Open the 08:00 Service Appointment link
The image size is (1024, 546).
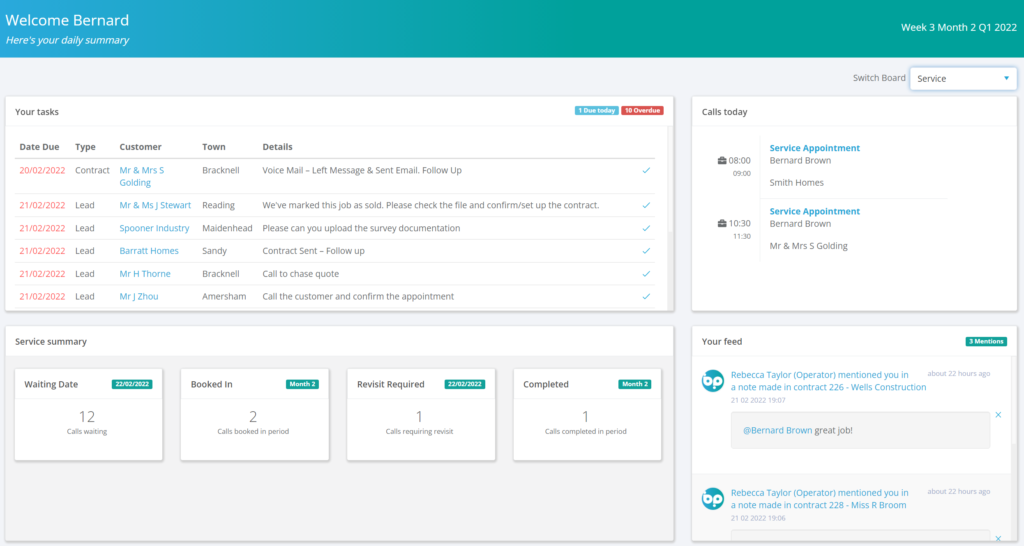click(814, 148)
